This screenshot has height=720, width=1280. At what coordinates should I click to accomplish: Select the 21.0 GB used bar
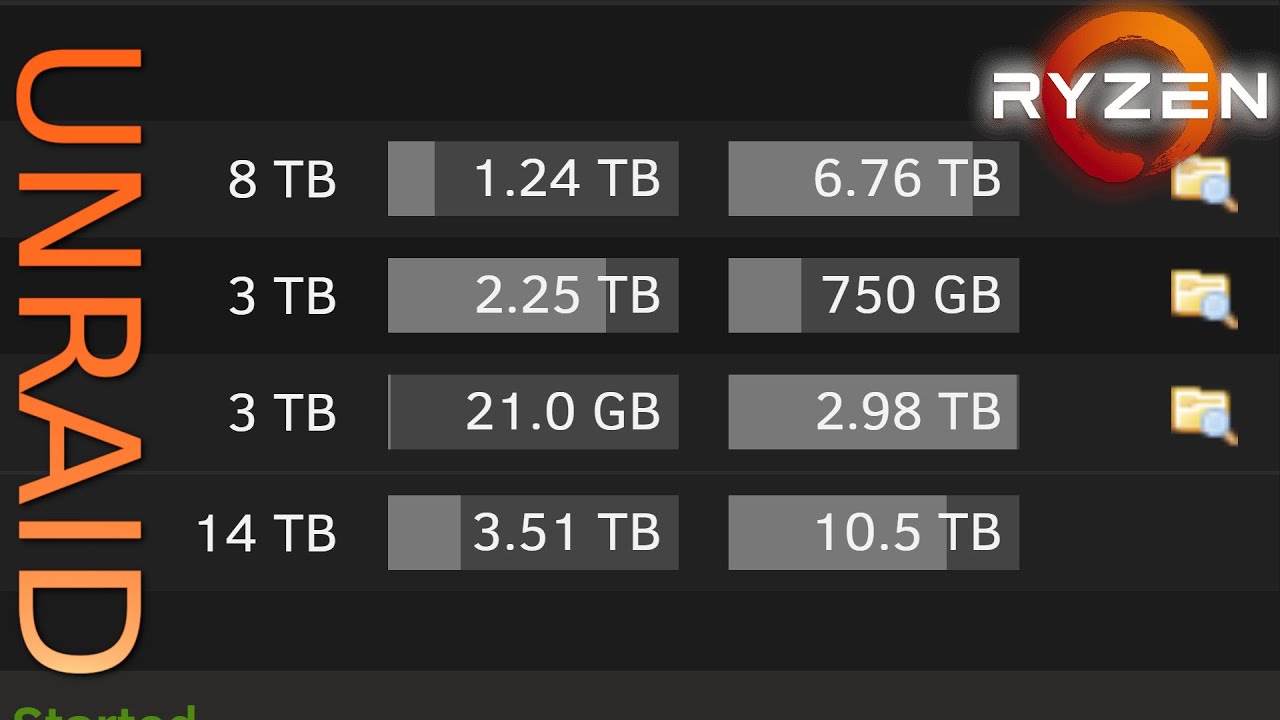pos(533,412)
